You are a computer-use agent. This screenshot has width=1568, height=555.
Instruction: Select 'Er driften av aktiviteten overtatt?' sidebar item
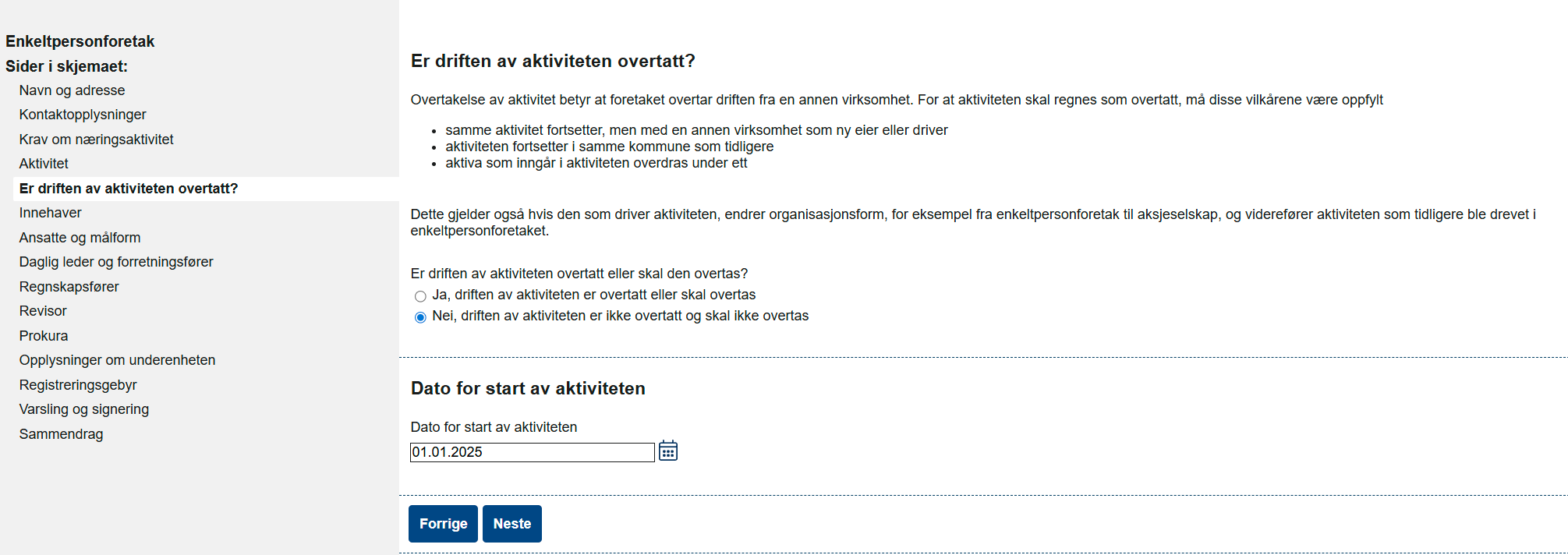(129, 189)
